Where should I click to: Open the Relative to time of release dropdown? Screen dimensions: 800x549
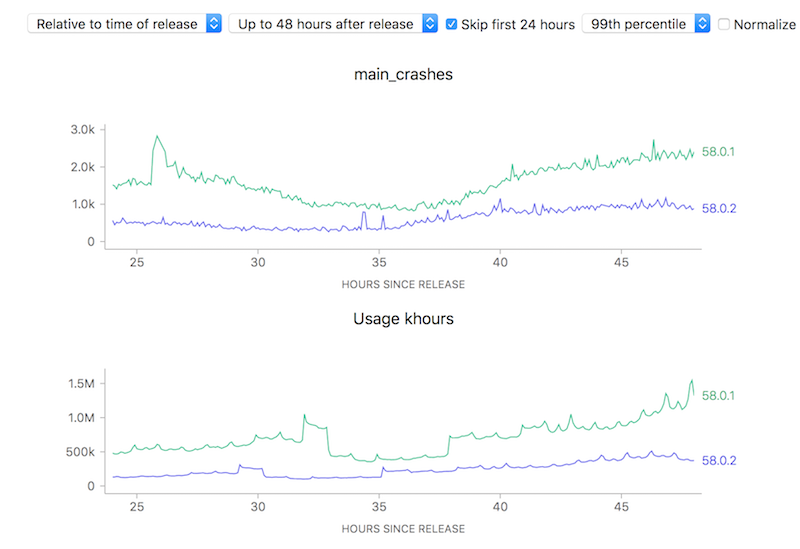coord(117,23)
